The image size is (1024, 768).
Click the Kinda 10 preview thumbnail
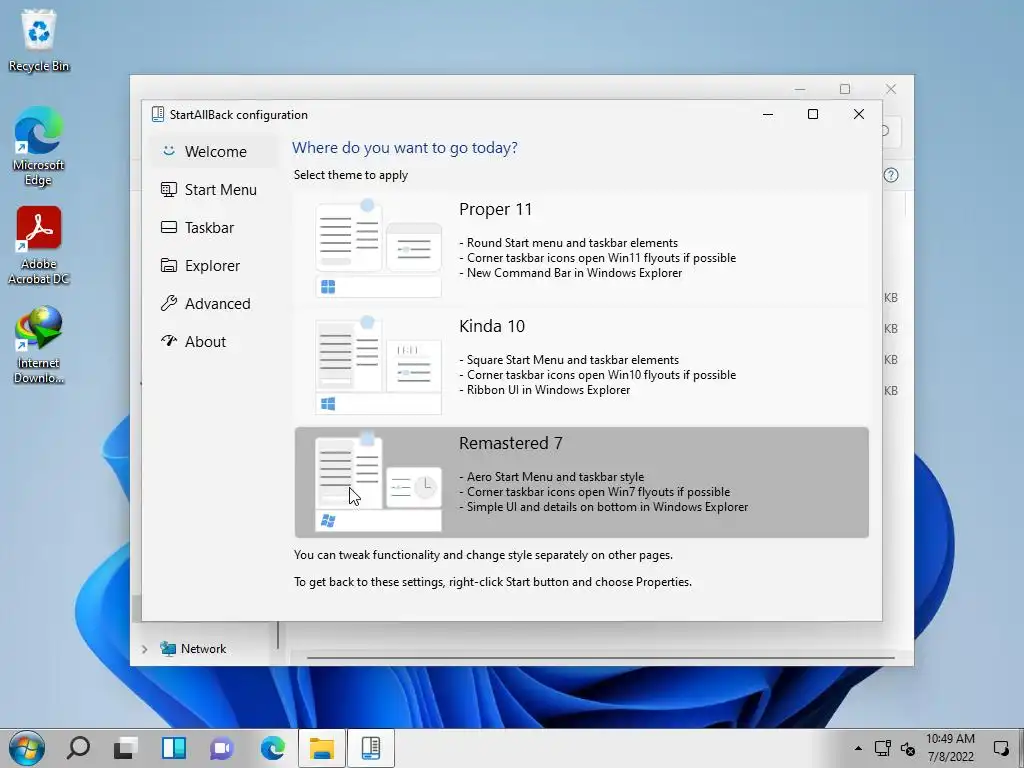[x=378, y=366]
